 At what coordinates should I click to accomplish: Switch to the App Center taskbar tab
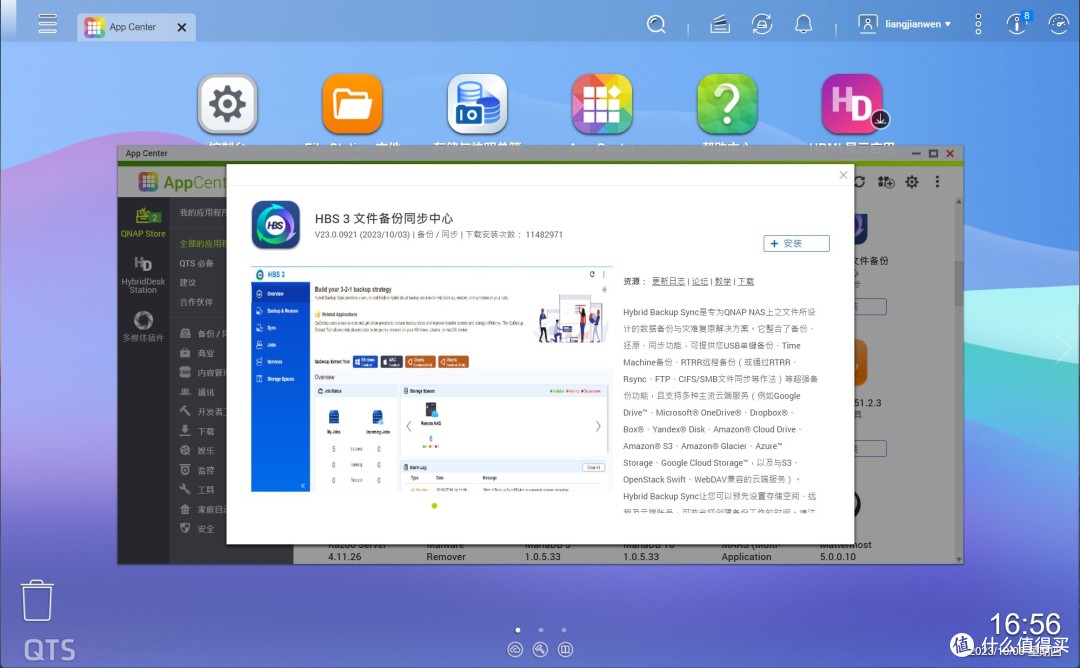(132, 27)
